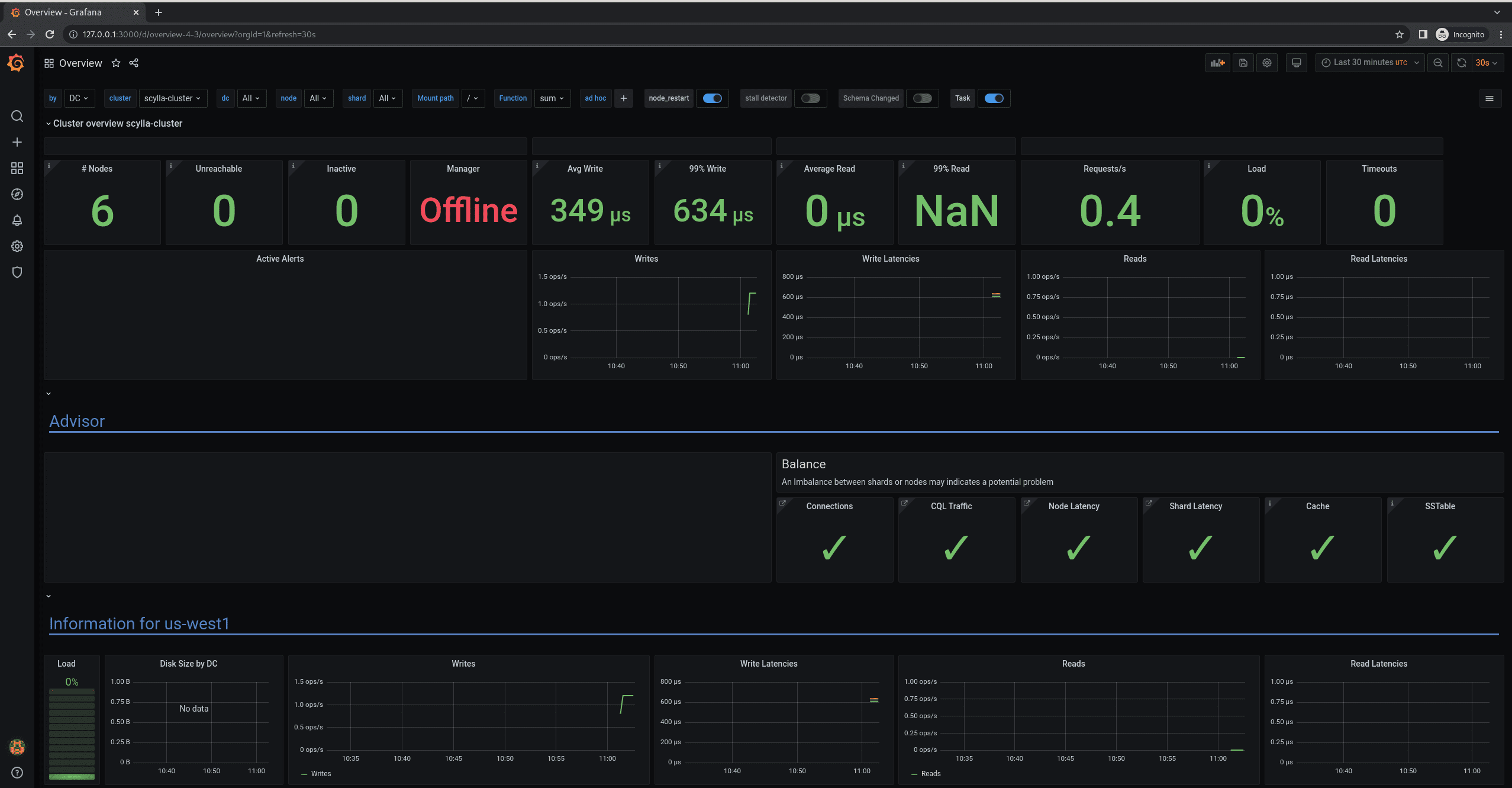This screenshot has width=1512, height=788.
Task: Click the Offline Manager status value
Action: tap(469, 210)
